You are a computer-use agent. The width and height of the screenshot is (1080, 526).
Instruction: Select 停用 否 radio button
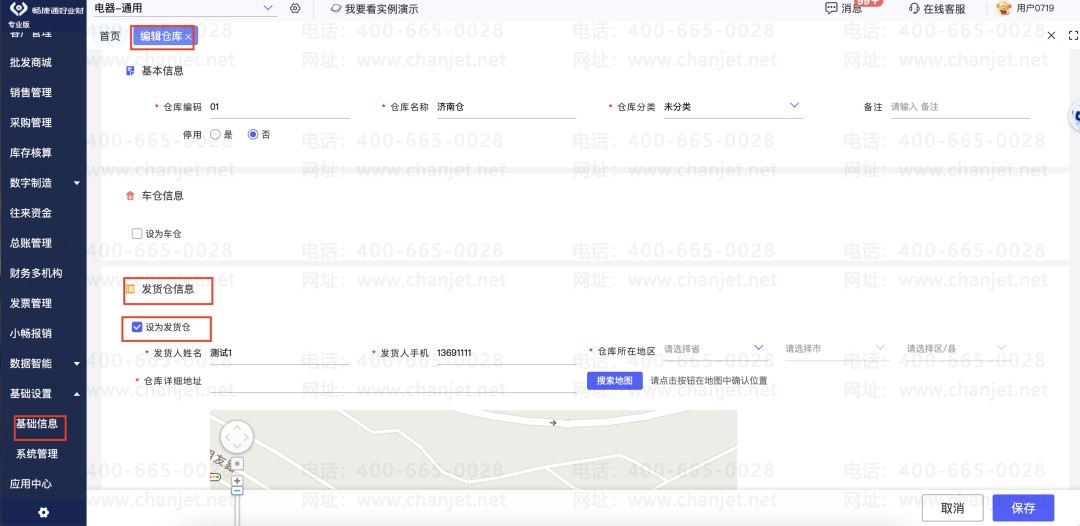pyautogui.click(x=253, y=134)
